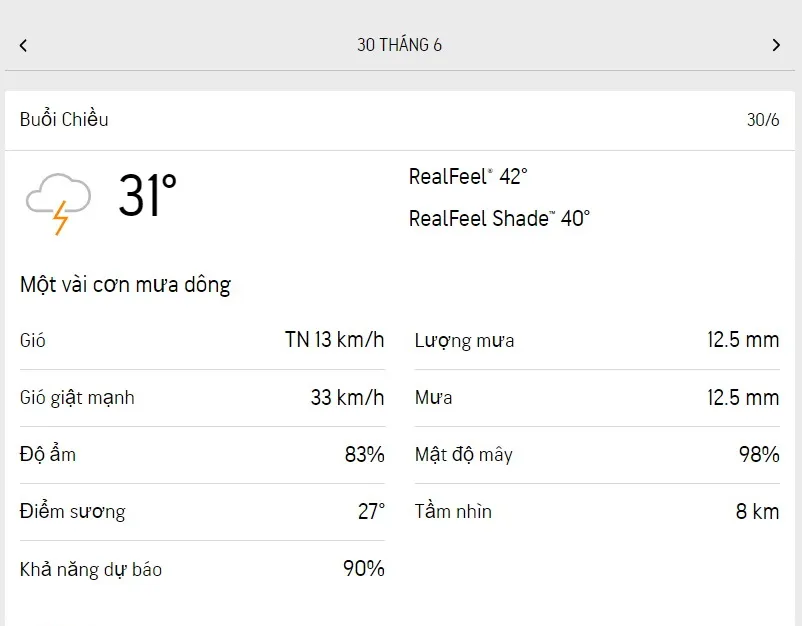Select the 30 THÁNG 6 date header

click(399, 45)
